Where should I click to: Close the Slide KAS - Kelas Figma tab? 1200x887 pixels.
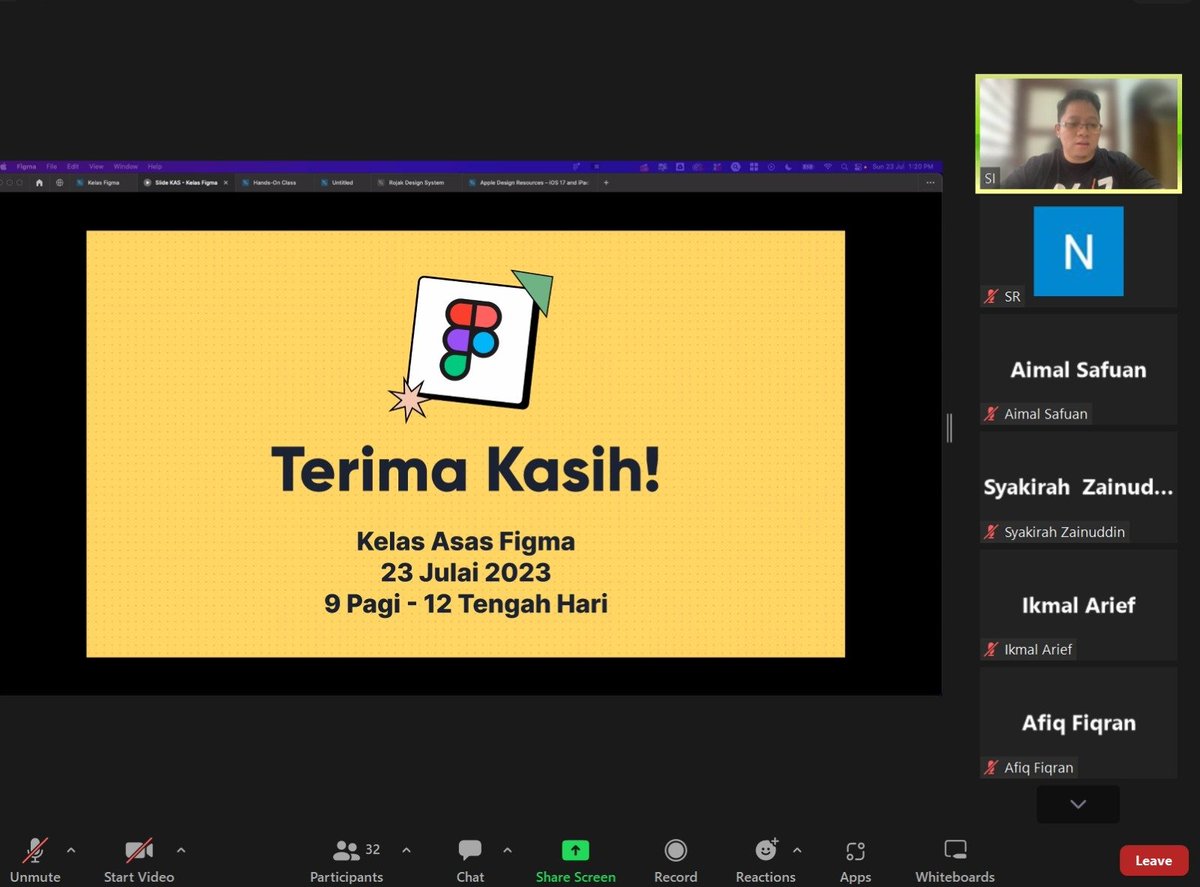(226, 183)
